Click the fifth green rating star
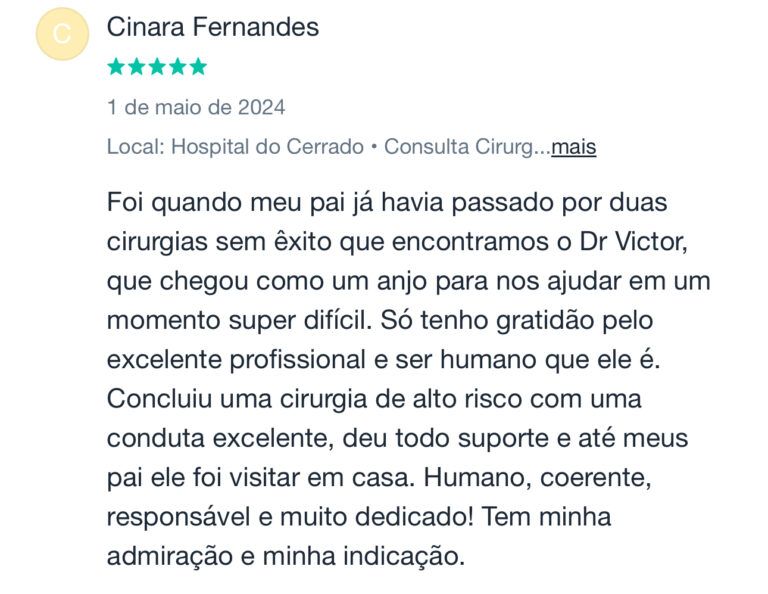Viewport: 768px width, 594px height. 198,66
